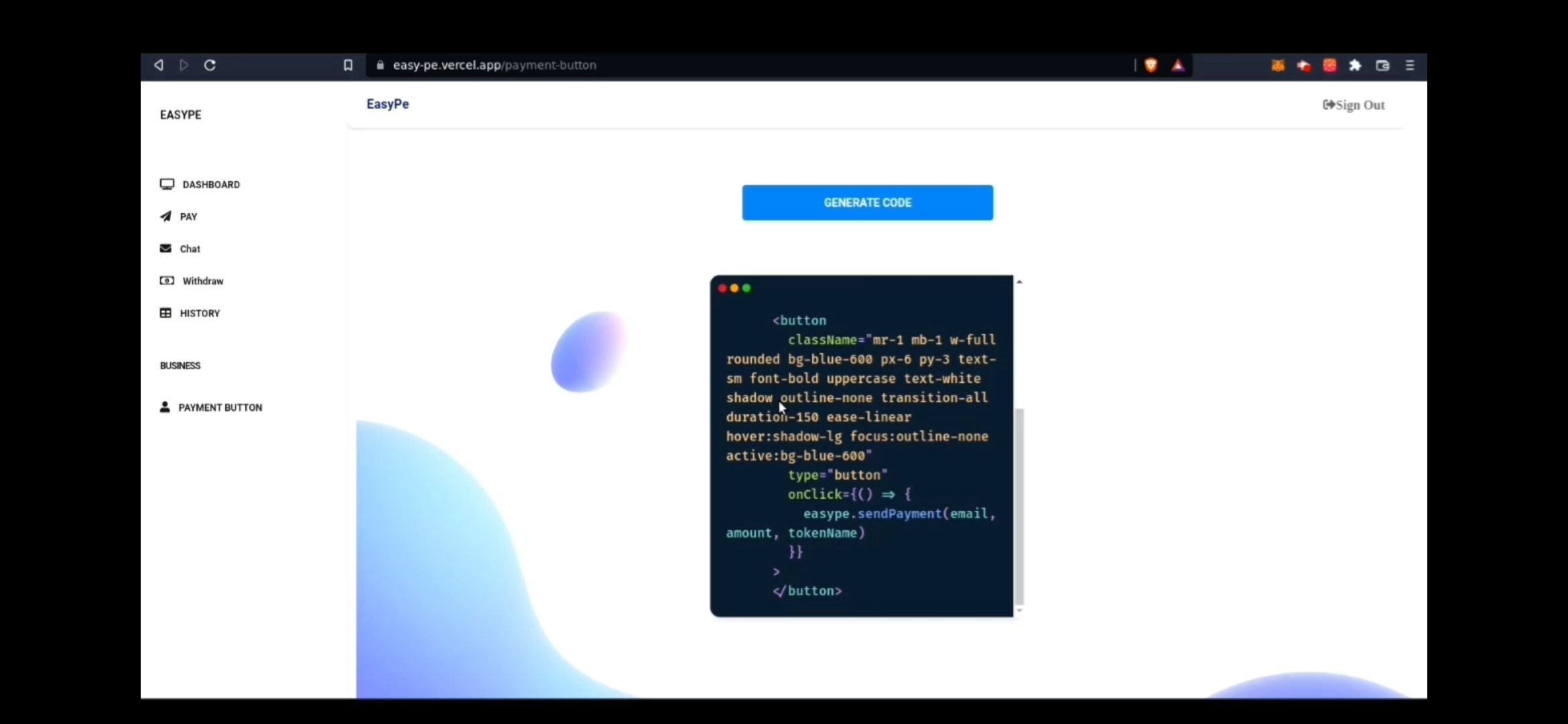Click the code scrollbar up arrow

[1019, 282]
